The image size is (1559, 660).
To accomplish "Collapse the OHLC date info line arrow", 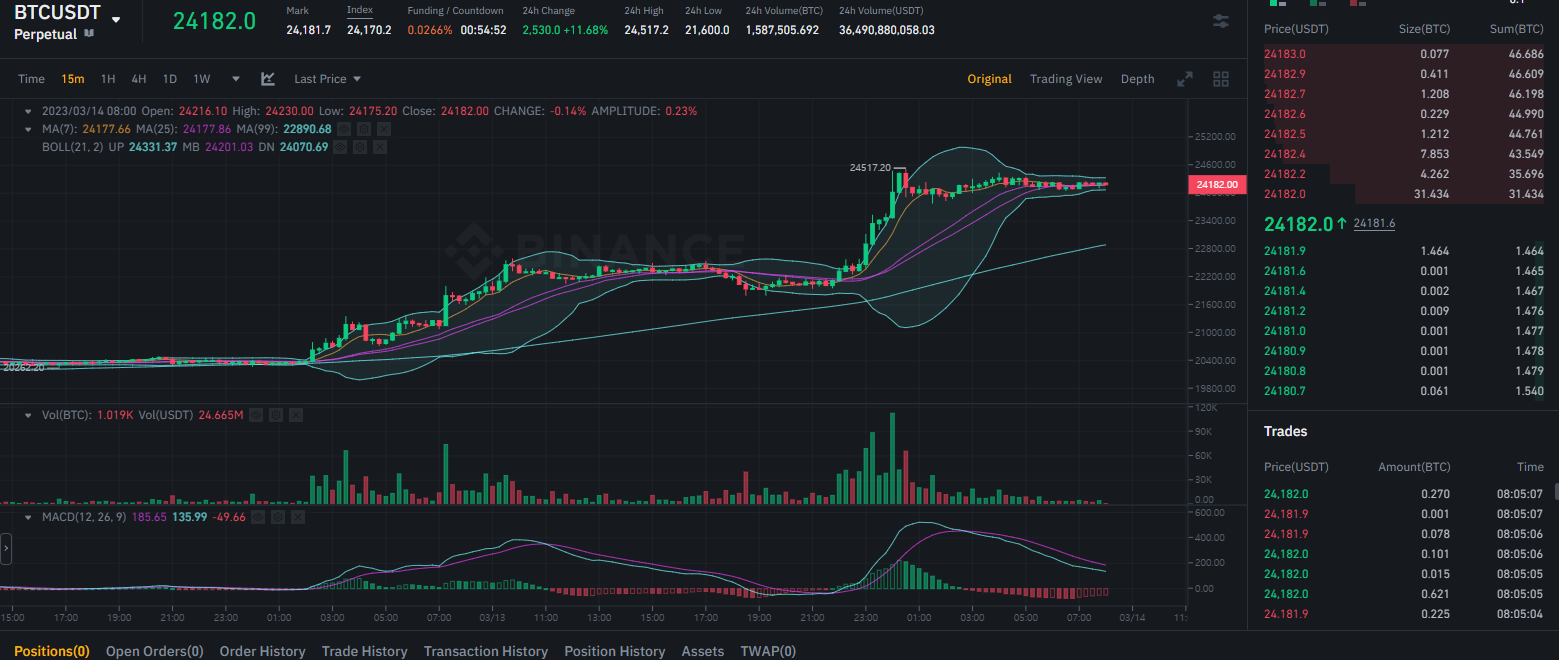I will pyautogui.click(x=28, y=111).
